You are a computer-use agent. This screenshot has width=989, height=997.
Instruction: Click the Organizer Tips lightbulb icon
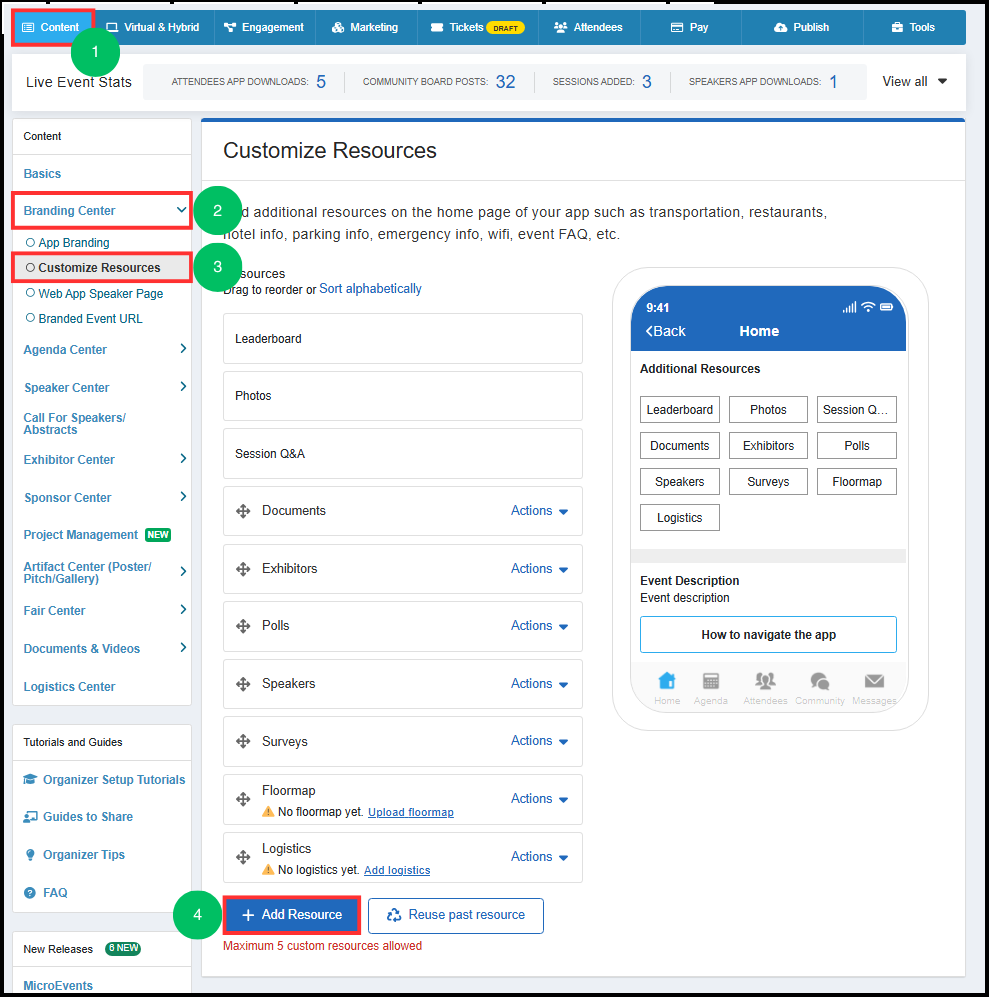(30, 855)
